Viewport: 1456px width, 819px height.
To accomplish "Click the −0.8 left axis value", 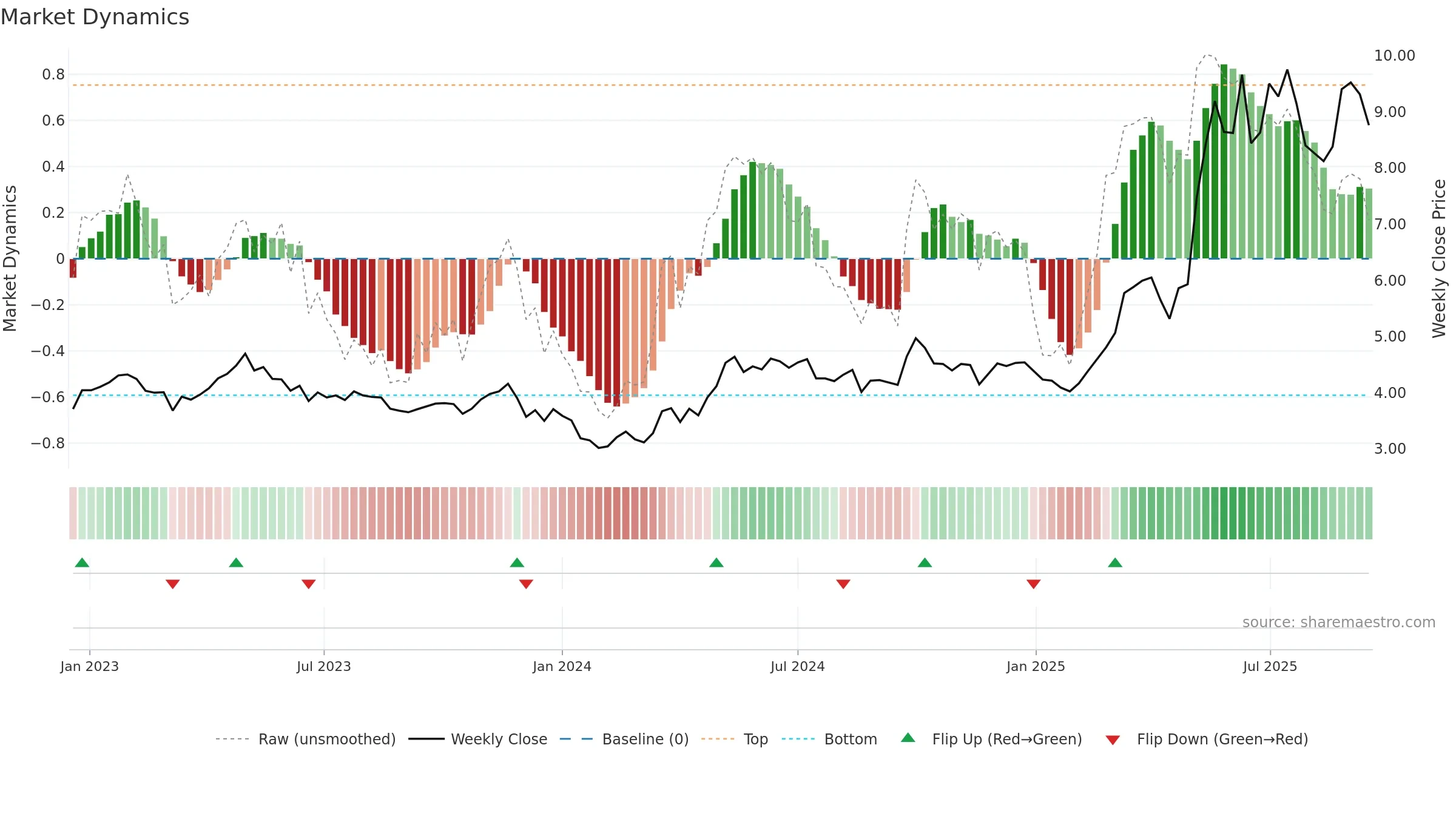I will [48, 443].
